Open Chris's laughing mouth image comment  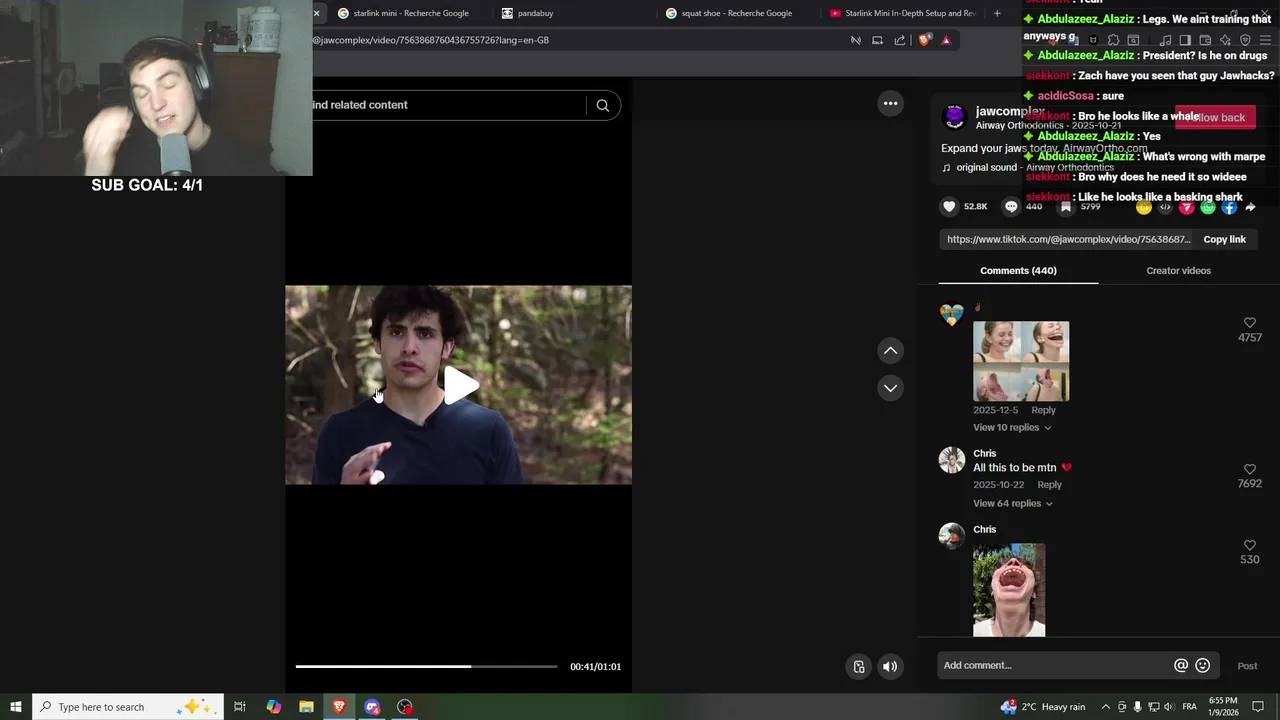pos(1009,590)
